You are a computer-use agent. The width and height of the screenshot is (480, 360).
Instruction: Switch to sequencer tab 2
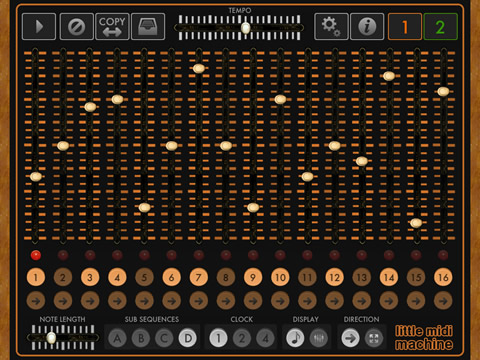(x=440, y=27)
